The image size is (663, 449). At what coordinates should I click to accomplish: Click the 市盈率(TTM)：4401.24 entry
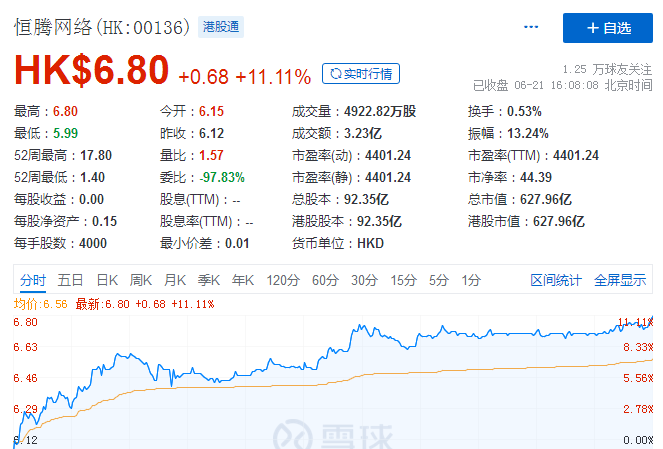533,155
